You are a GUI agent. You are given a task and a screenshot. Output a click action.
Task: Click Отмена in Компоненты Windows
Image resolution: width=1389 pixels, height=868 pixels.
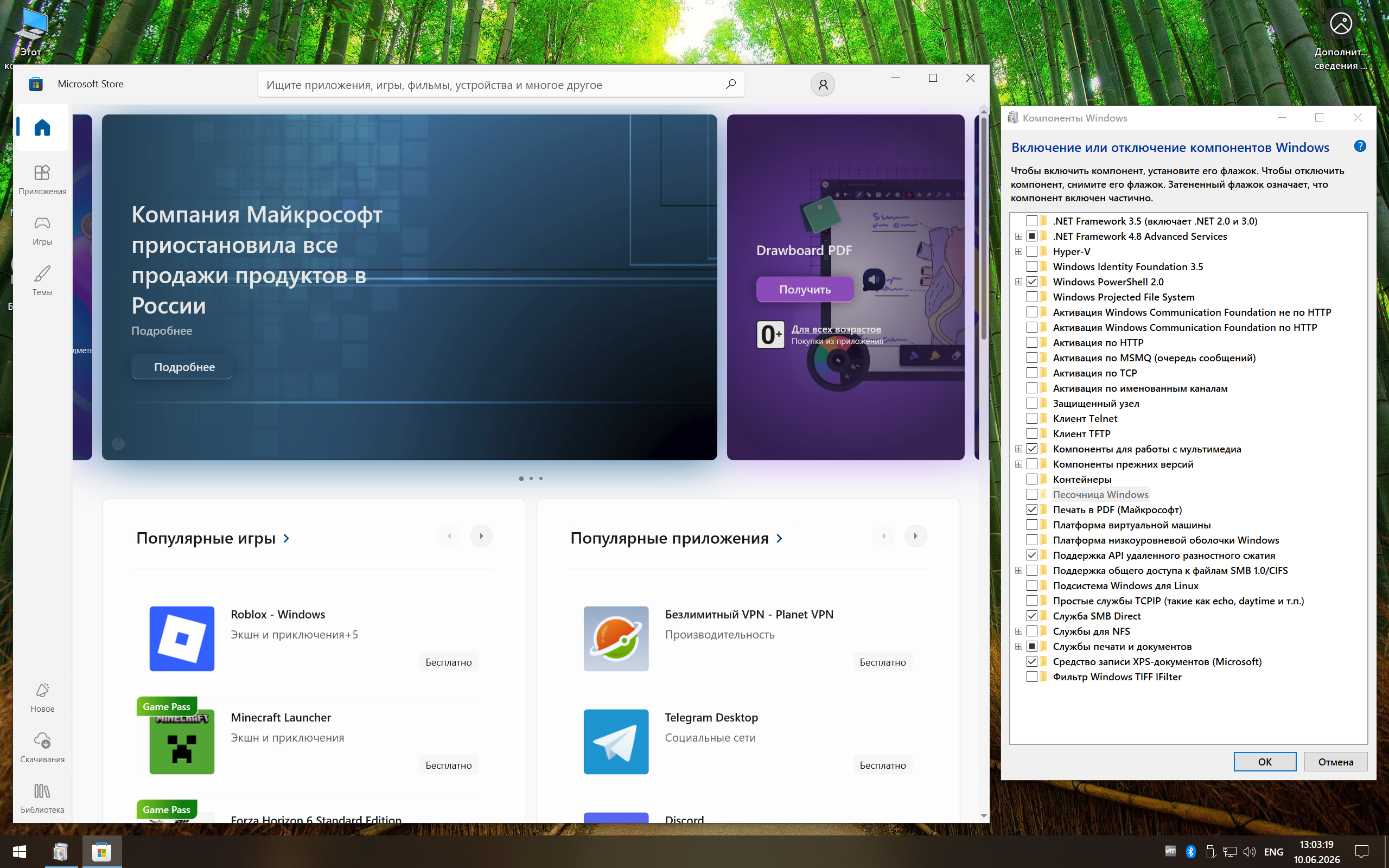1336,762
